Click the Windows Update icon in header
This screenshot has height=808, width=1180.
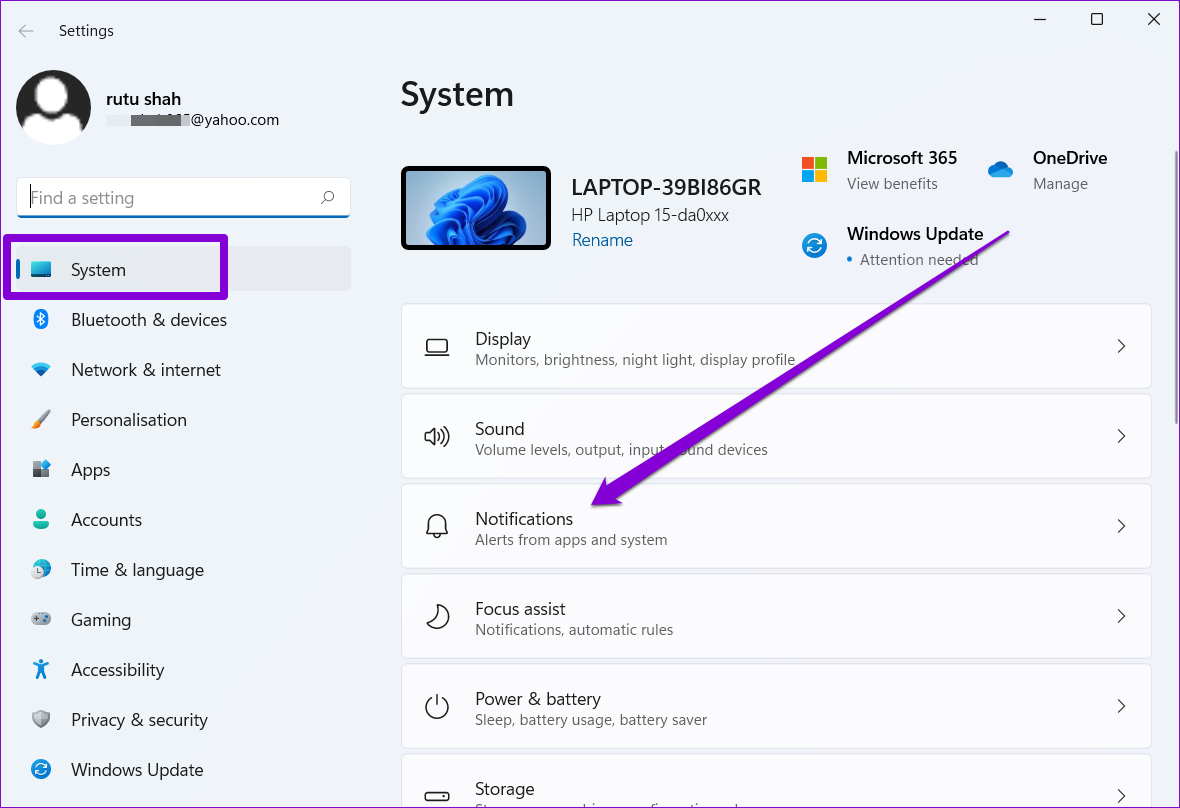pos(814,245)
